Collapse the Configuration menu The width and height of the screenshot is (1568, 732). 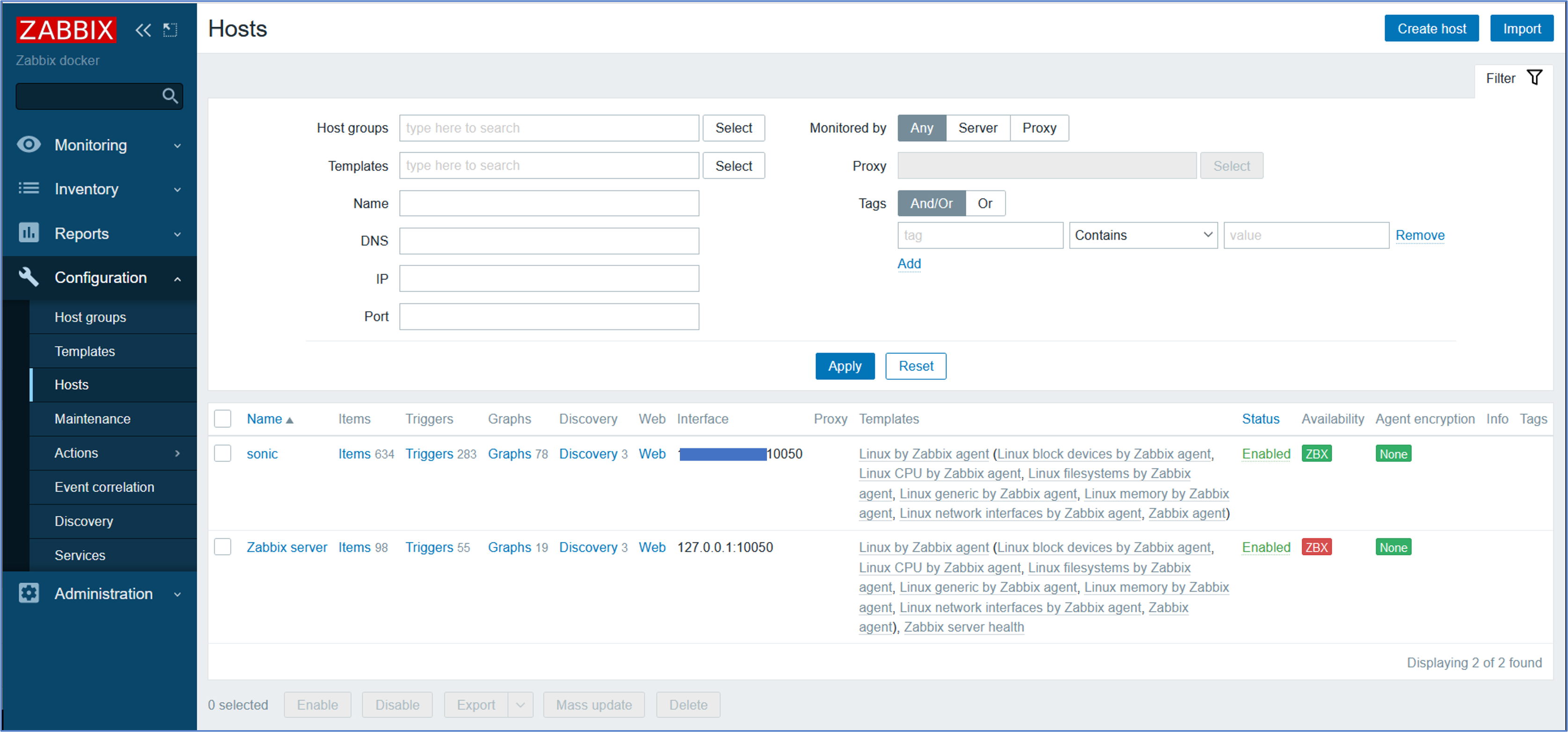(x=178, y=278)
